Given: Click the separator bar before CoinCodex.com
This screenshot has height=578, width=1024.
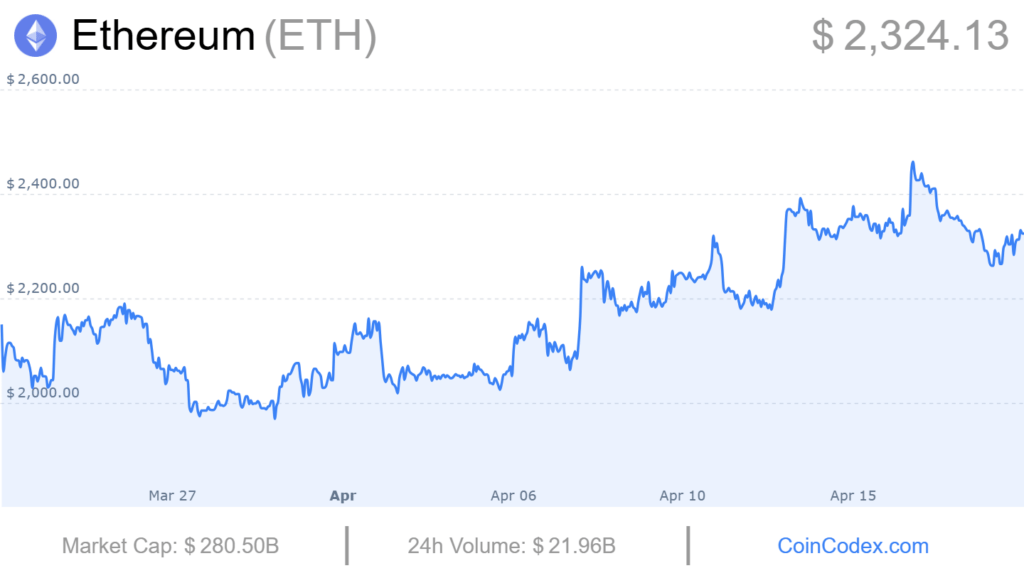Looking at the screenshot, I should point(688,546).
